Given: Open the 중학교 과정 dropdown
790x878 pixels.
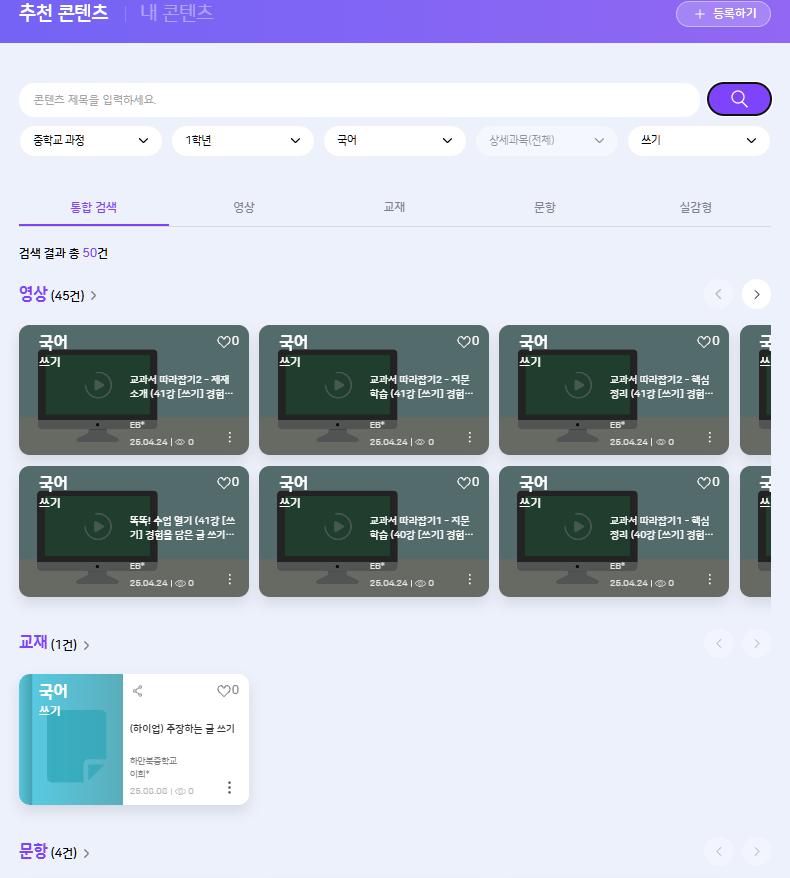Looking at the screenshot, I should coord(90,141).
